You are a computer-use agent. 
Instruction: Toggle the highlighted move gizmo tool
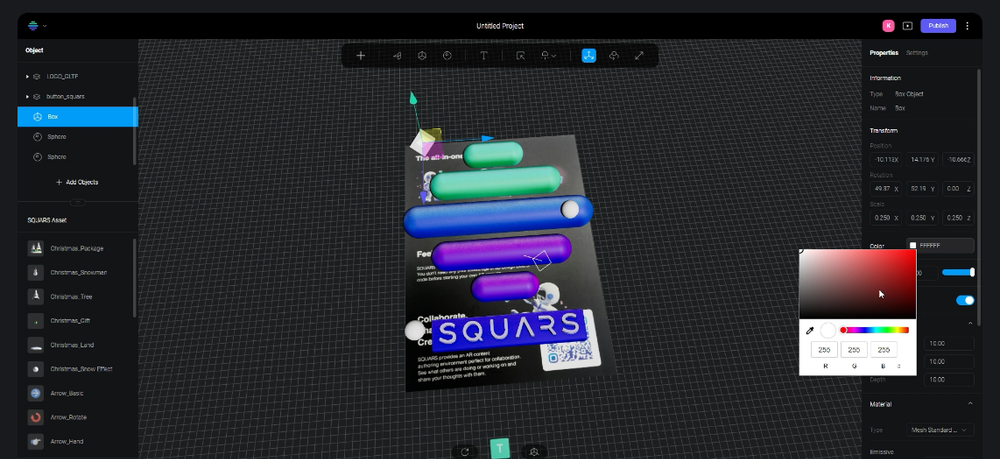click(589, 55)
